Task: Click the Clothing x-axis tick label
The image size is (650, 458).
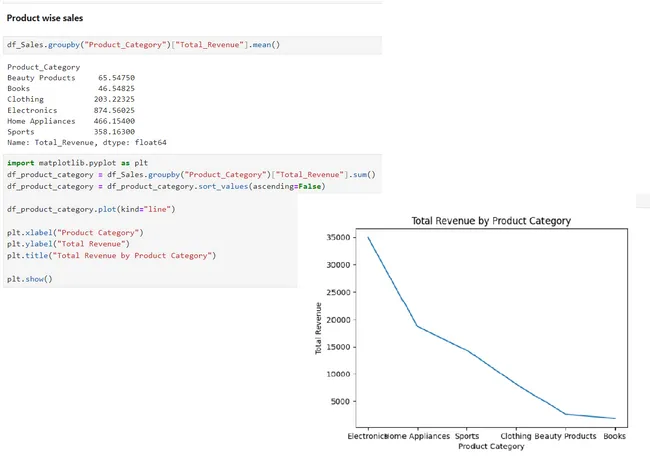Action: (x=516, y=436)
